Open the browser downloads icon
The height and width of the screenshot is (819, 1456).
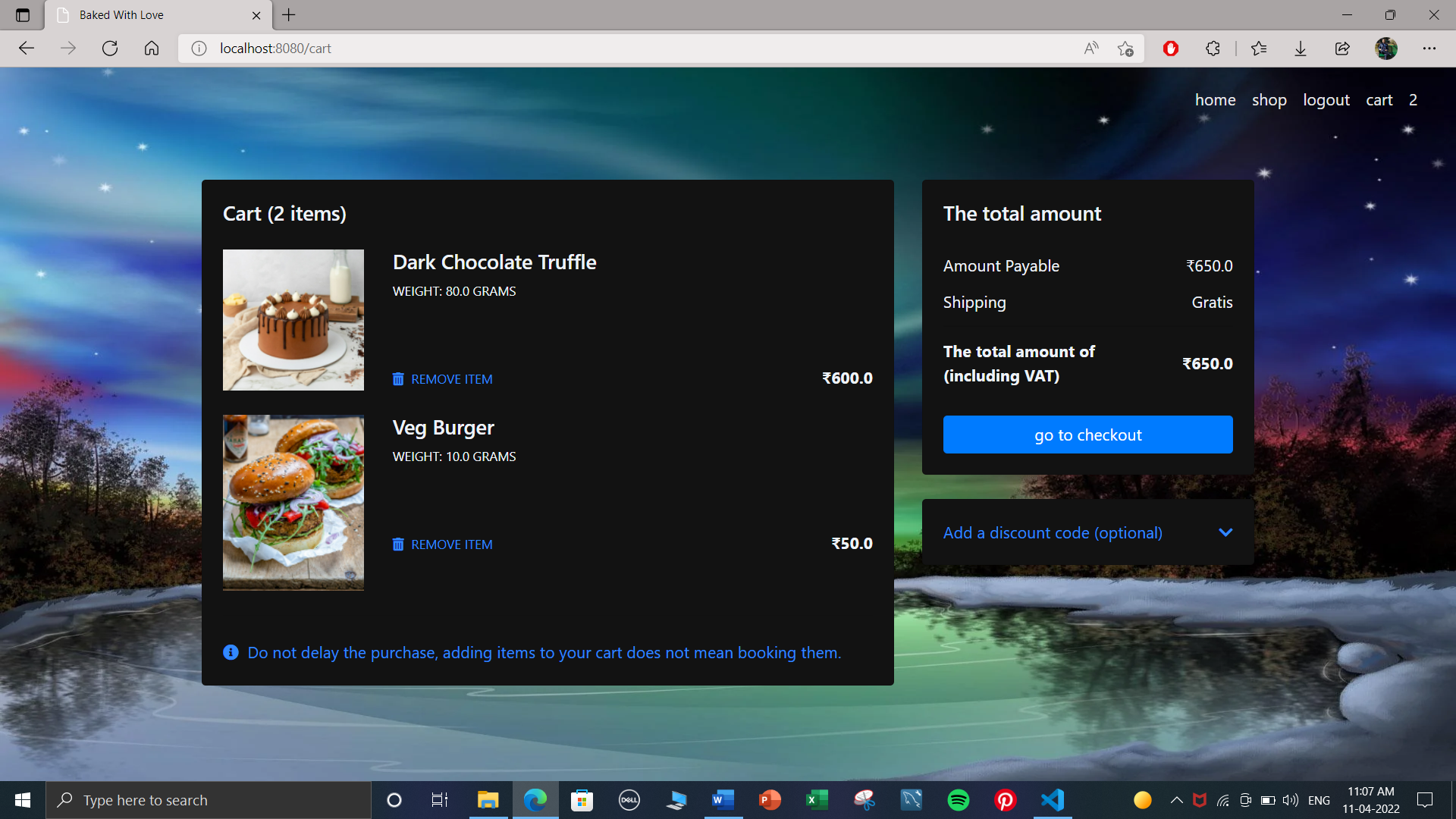(x=1301, y=49)
